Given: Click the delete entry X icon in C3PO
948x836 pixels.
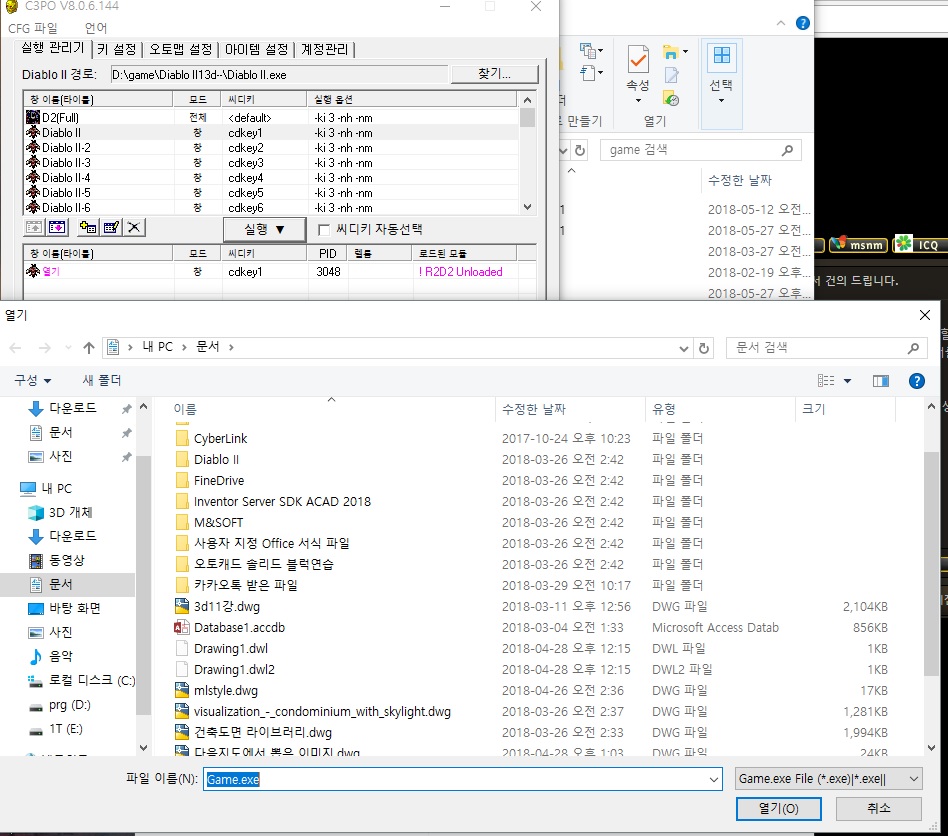Looking at the screenshot, I should 134,227.
